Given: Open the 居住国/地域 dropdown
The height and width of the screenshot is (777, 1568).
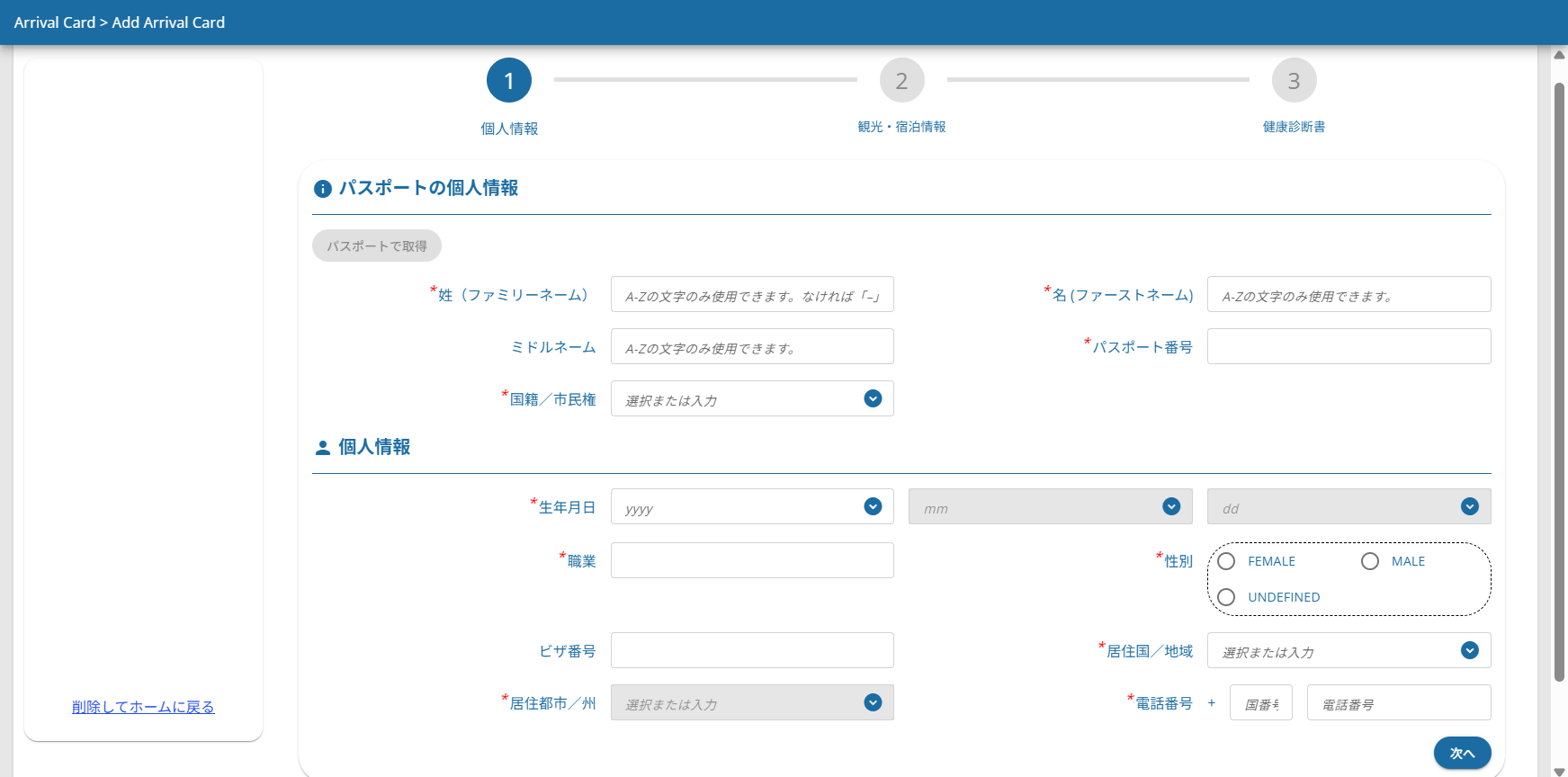Looking at the screenshot, I should pyautogui.click(x=1469, y=650).
